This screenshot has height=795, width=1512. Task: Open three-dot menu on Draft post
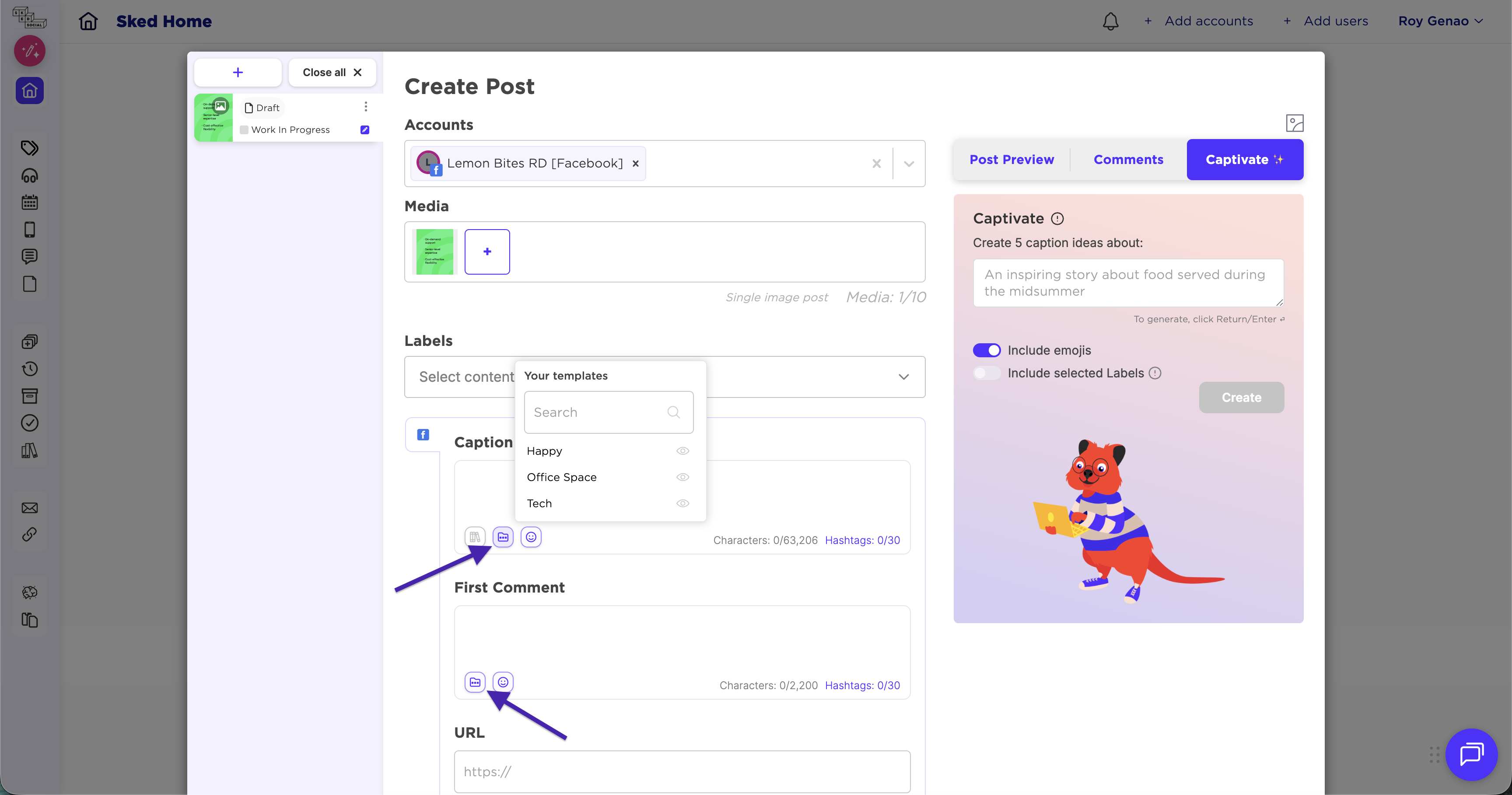coord(366,106)
